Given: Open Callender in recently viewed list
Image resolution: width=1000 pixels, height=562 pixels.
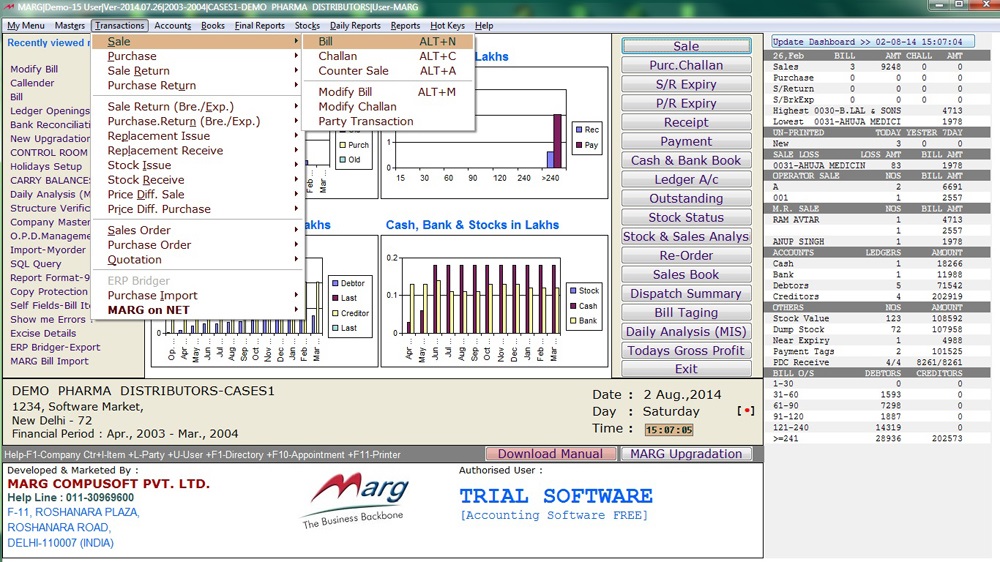Looking at the screenshot, I should pyautogui.click(x=32, y=83).
